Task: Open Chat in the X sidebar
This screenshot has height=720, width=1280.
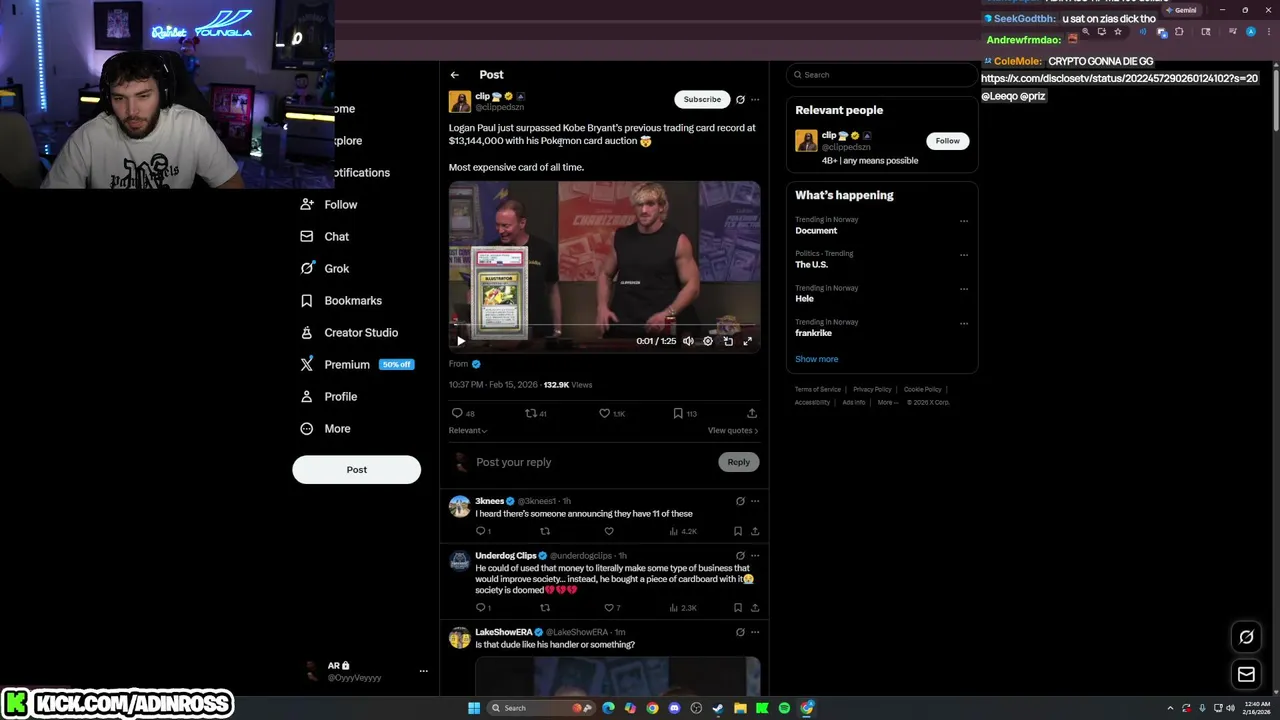Action: 324,236
